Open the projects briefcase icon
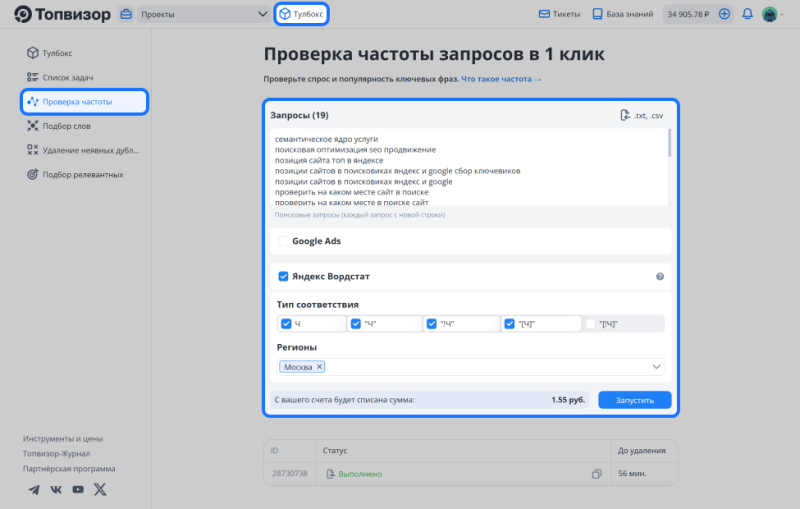Image resolution: width=800 pixels, height=509 pixels. [126, 14]
